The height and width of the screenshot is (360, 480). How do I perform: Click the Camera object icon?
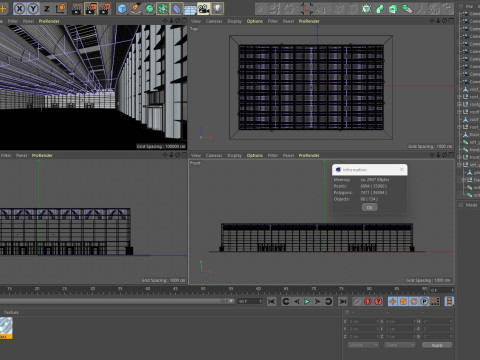(x=204, y=9)
